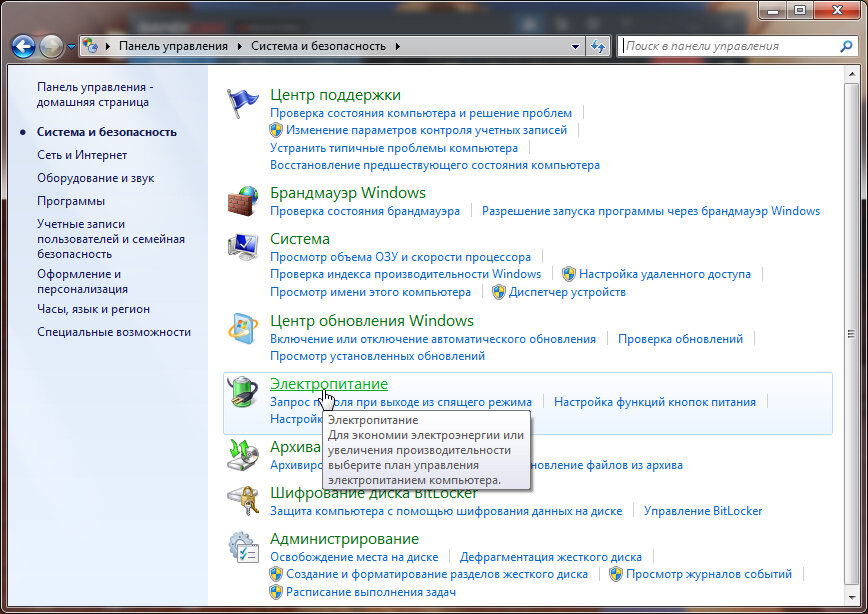The image size is (868, 614).
Task: Open Настройка удаленного доступа
Action: [665, 274]
